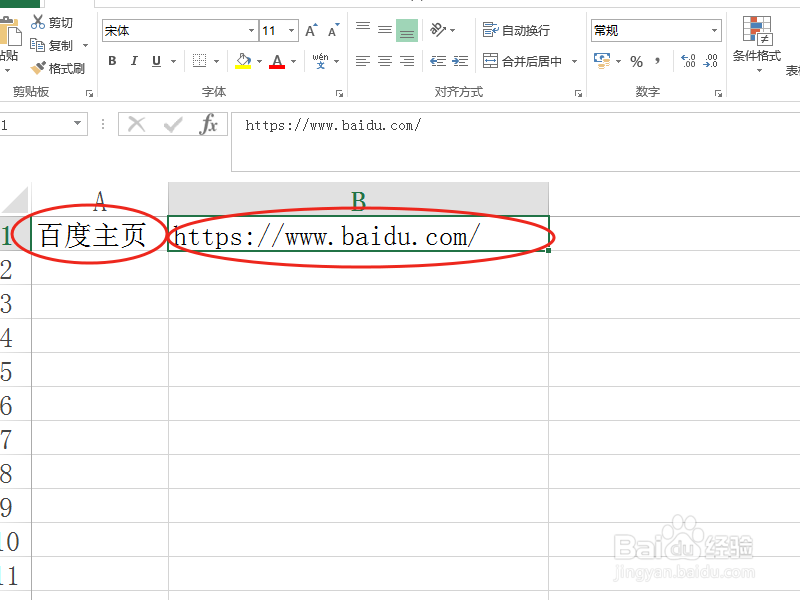The width and height of the screenshot is (800, 600).
Task: Click the cell borders icon
Action: [199, 61]
